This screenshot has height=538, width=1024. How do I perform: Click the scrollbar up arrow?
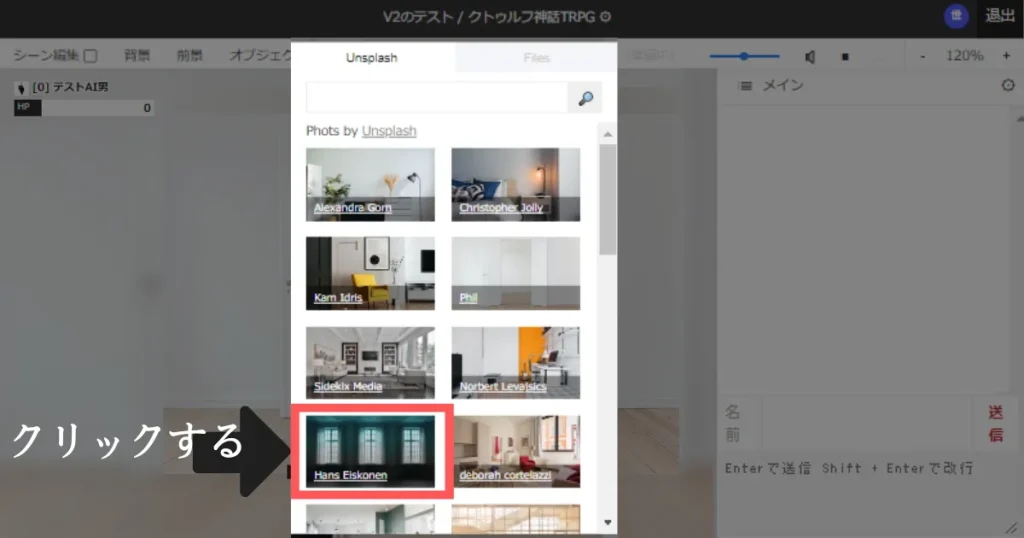coord(607,134)
